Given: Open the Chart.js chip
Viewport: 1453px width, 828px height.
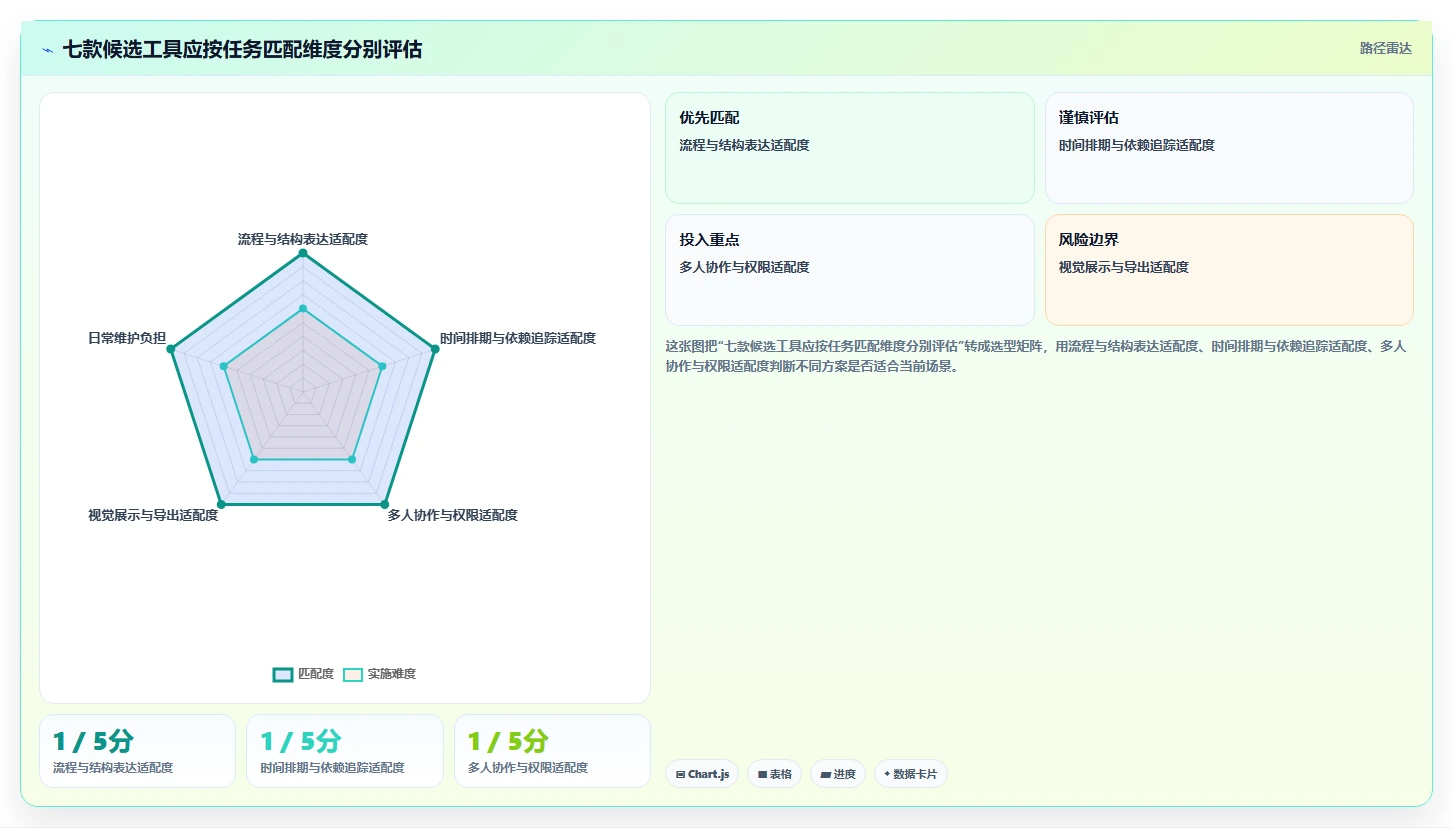Looking at the screenshot, I should pos(702,774).
